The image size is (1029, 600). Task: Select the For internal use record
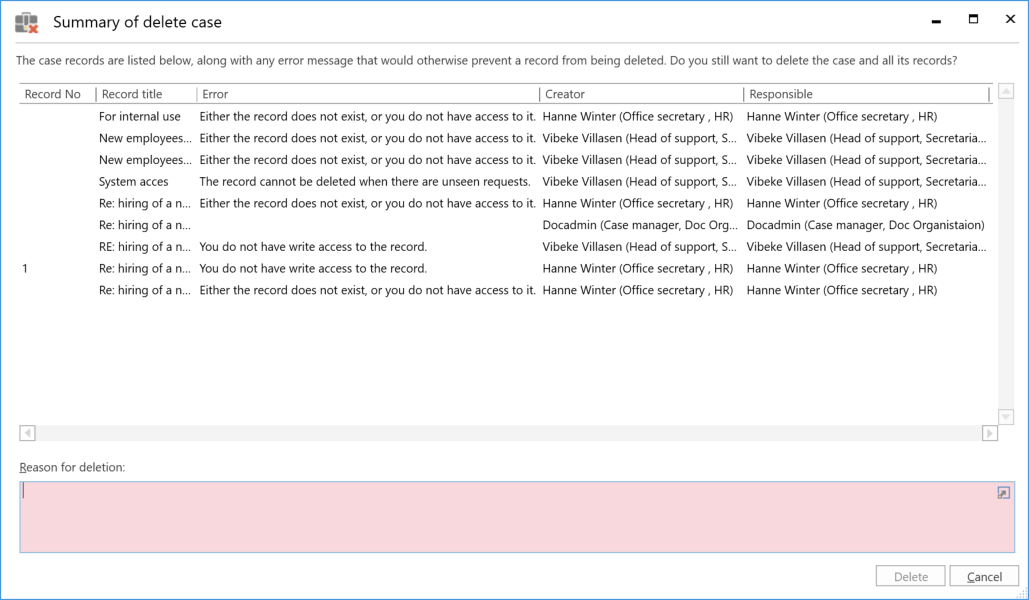point(139,117)
